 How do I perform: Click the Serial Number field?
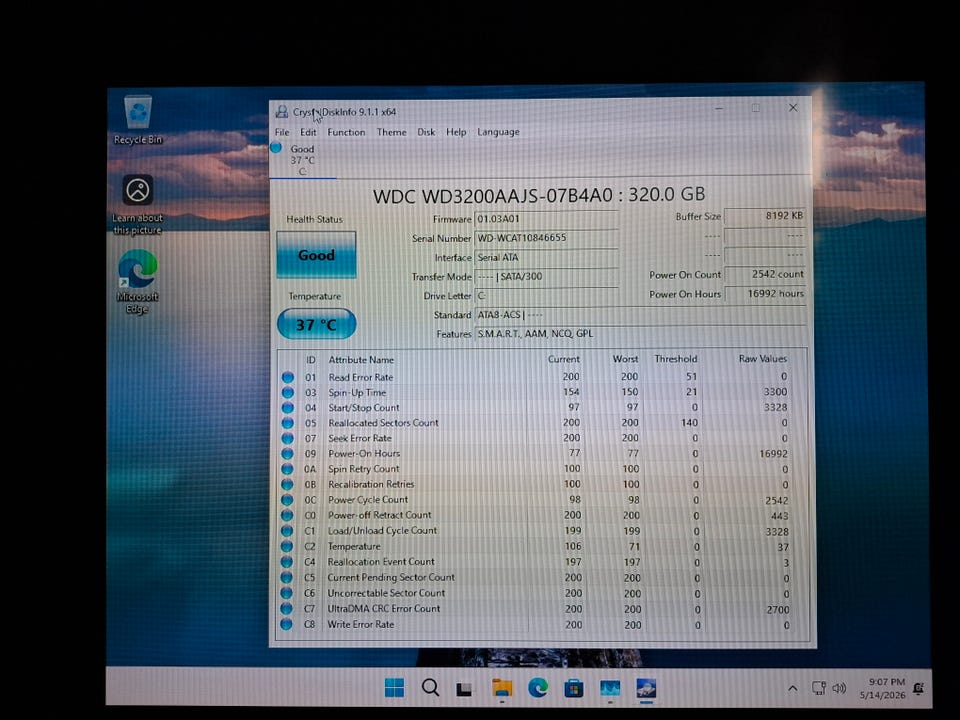tap(546, 238)
